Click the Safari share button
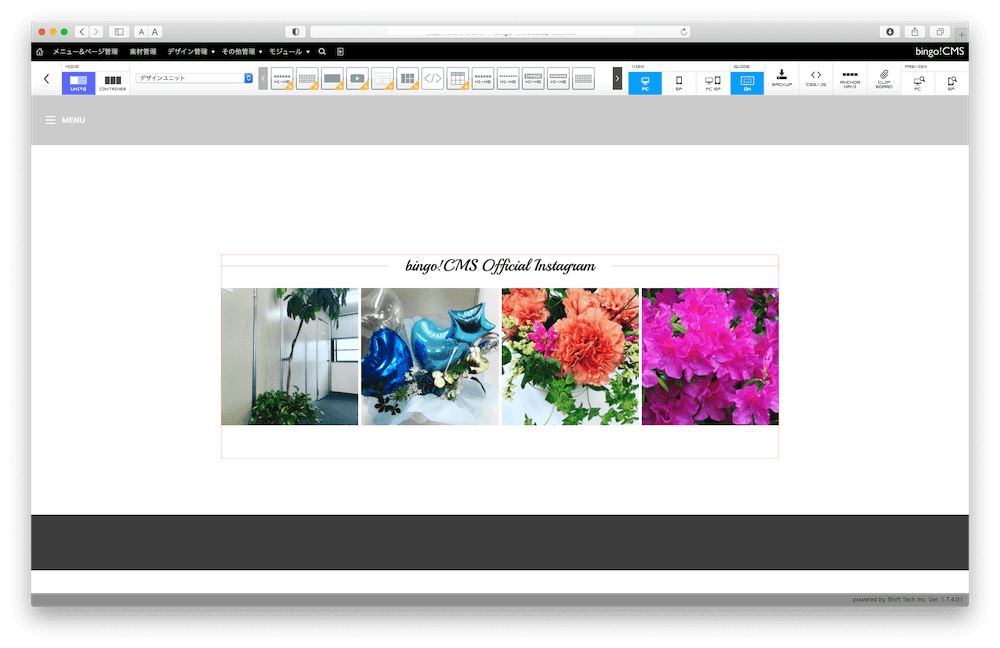The width and height of the screenshot is (1000, 648). pos(915,31)
